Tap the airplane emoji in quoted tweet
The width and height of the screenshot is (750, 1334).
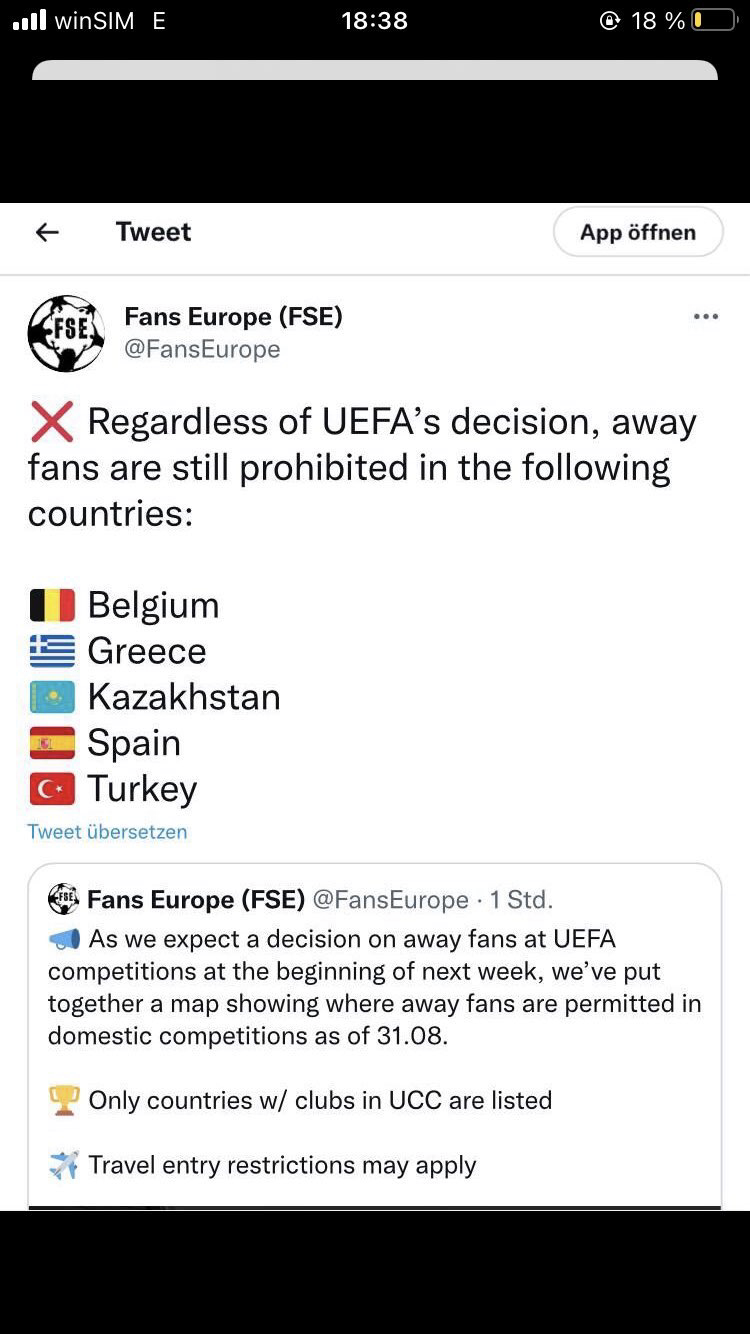64,1165
